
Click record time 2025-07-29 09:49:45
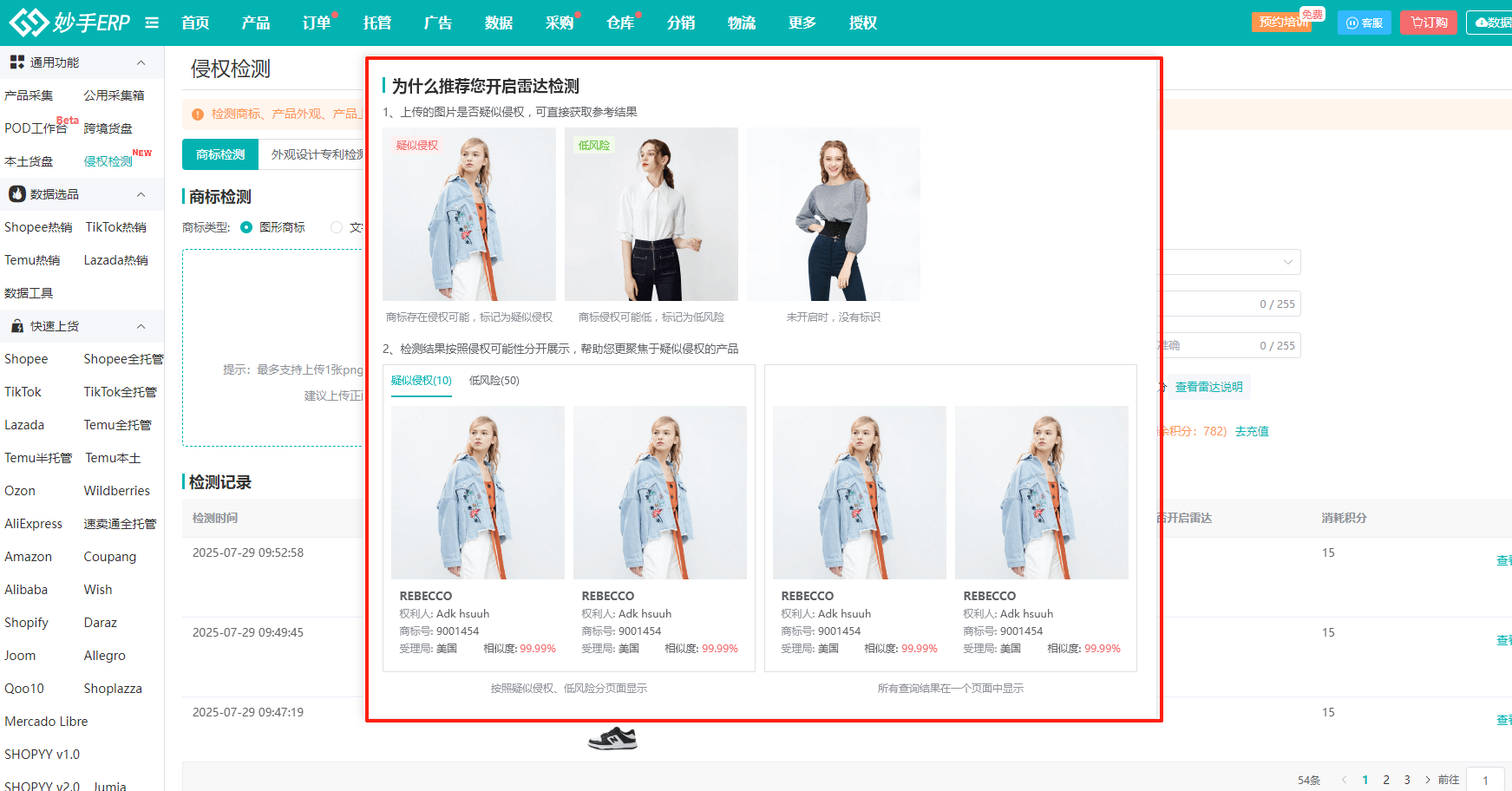[x=248, y=632]
